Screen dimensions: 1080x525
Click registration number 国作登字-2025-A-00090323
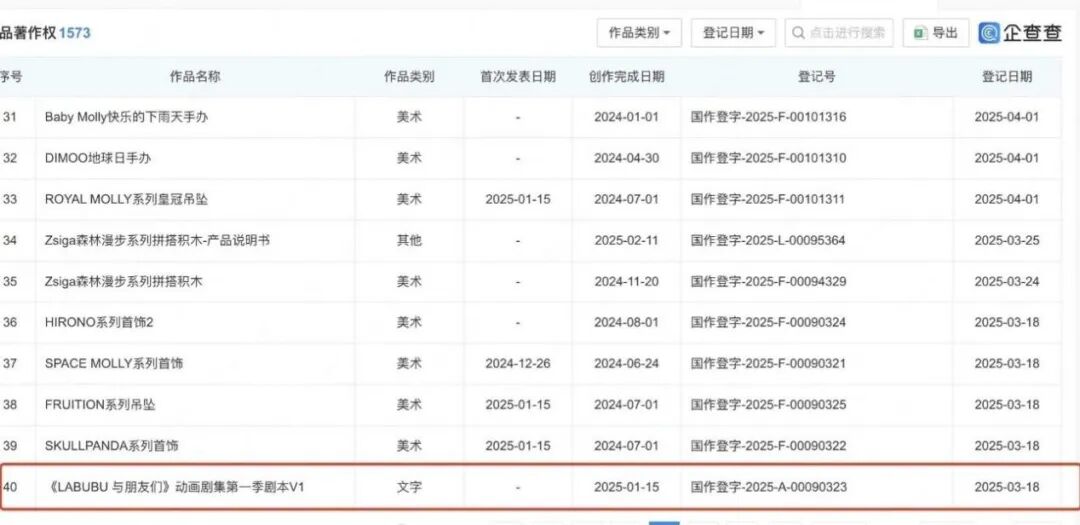pyautogui.click(x=768, y=487)
